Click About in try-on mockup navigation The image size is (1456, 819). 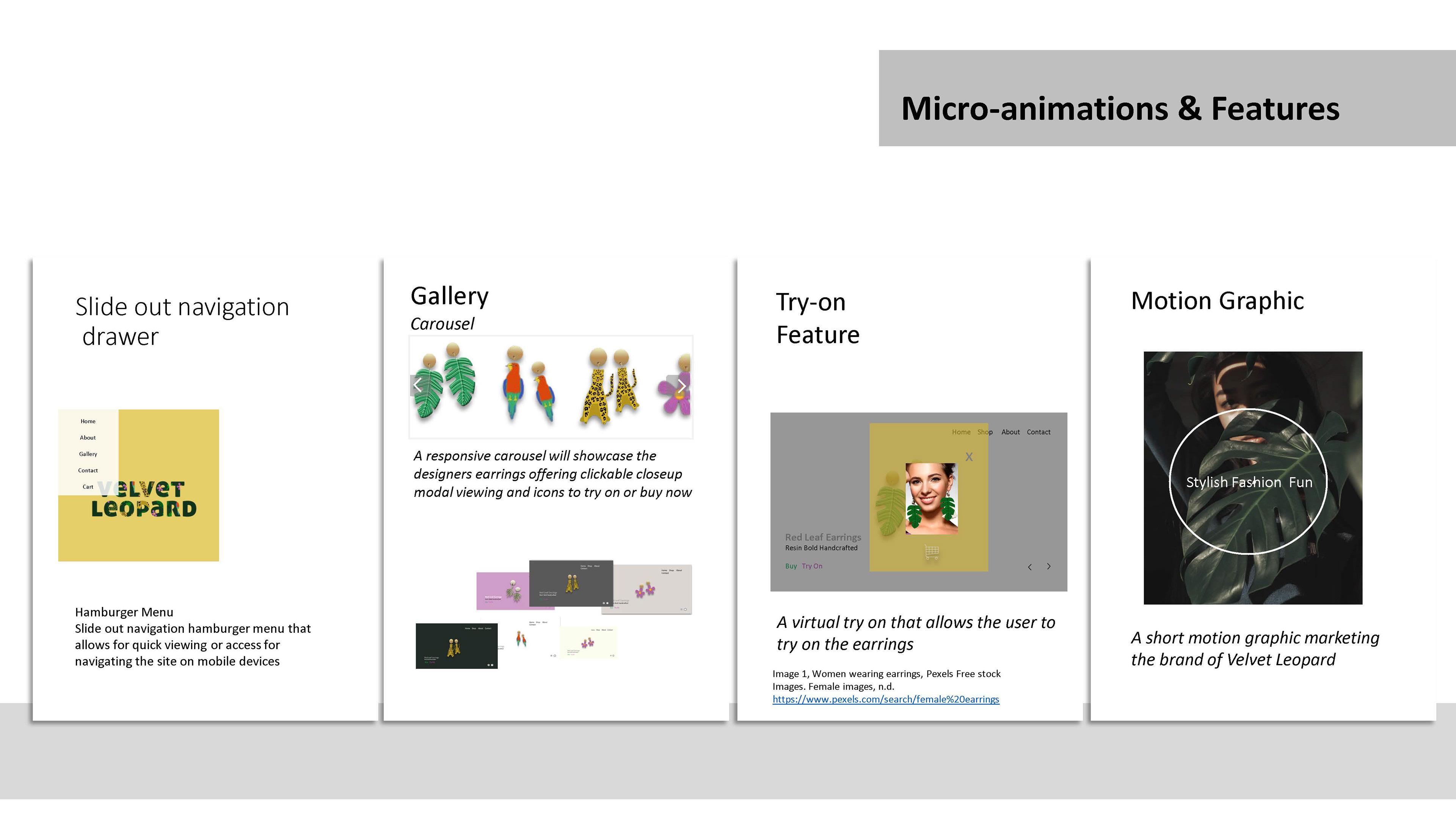[1010, 432]
